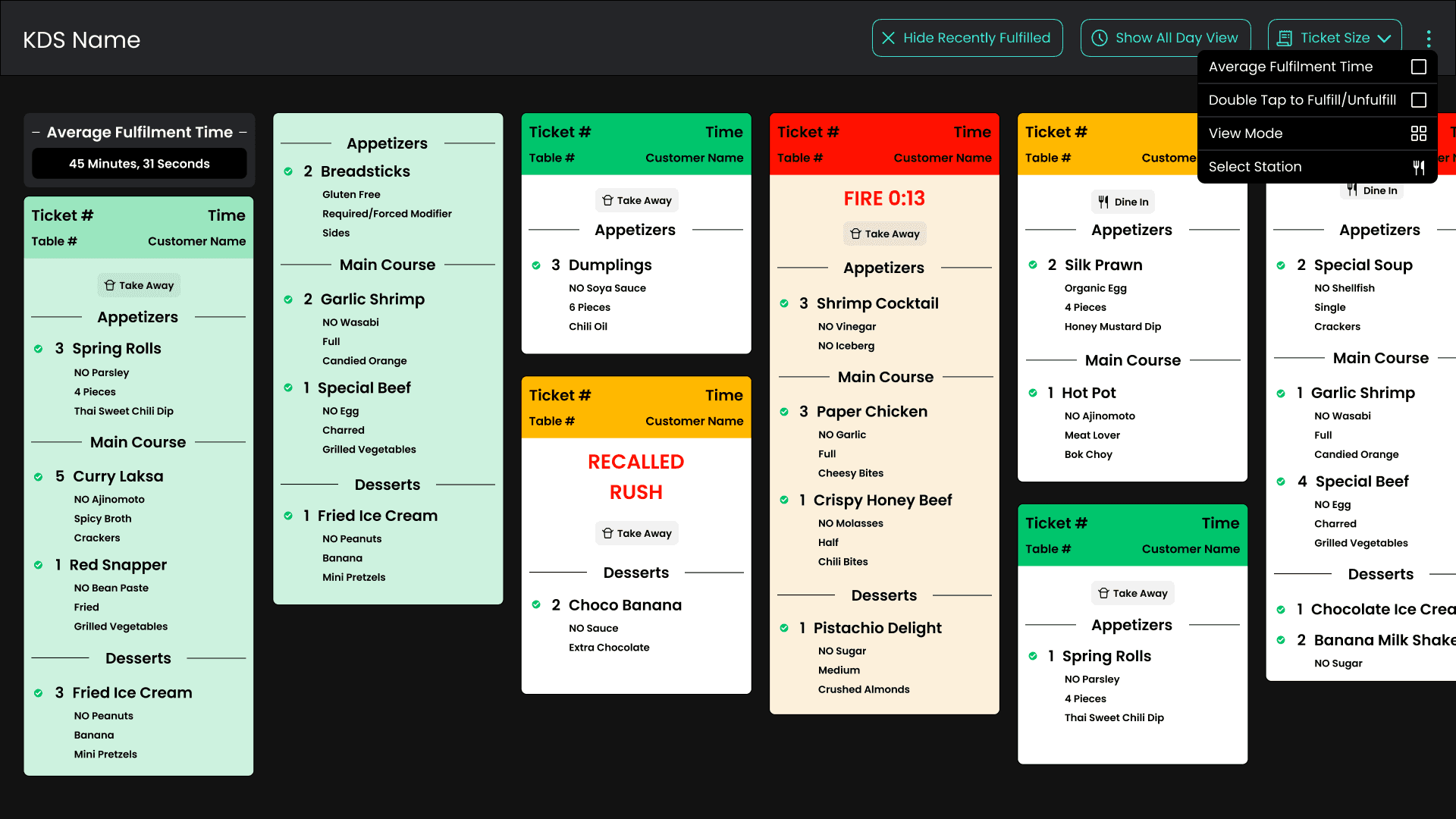Viewport: 1456px width, 819px height.
Task: Click the three-dot more options icon
Action: point(1429,38)
